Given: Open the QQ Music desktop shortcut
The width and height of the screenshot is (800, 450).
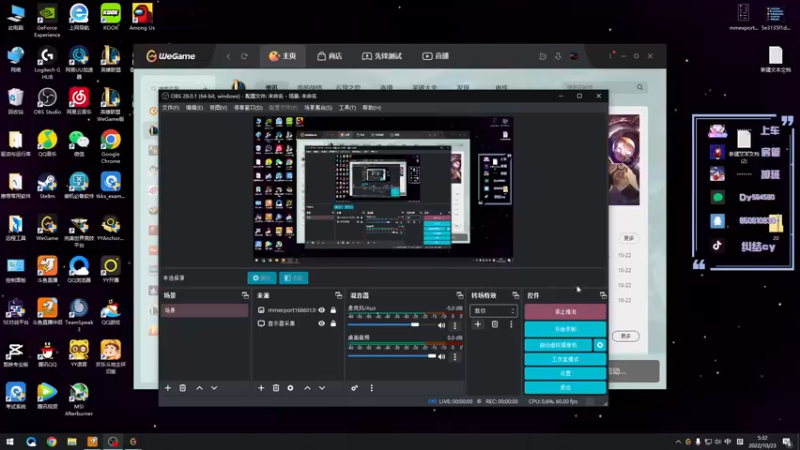Looking at the screenshot, I should 47,143.
